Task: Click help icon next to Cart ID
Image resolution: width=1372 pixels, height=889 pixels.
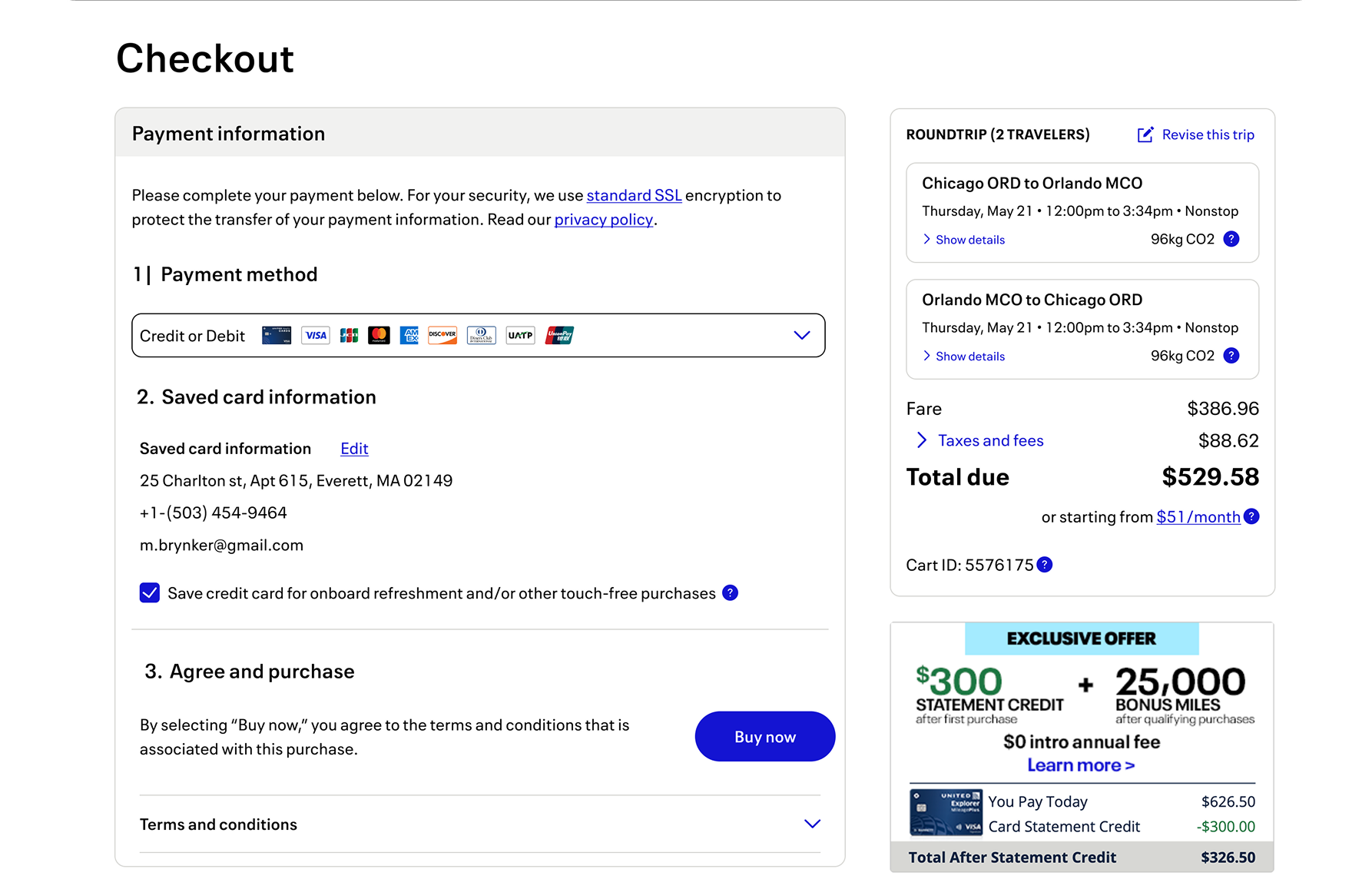Action: coord(1045,565)
